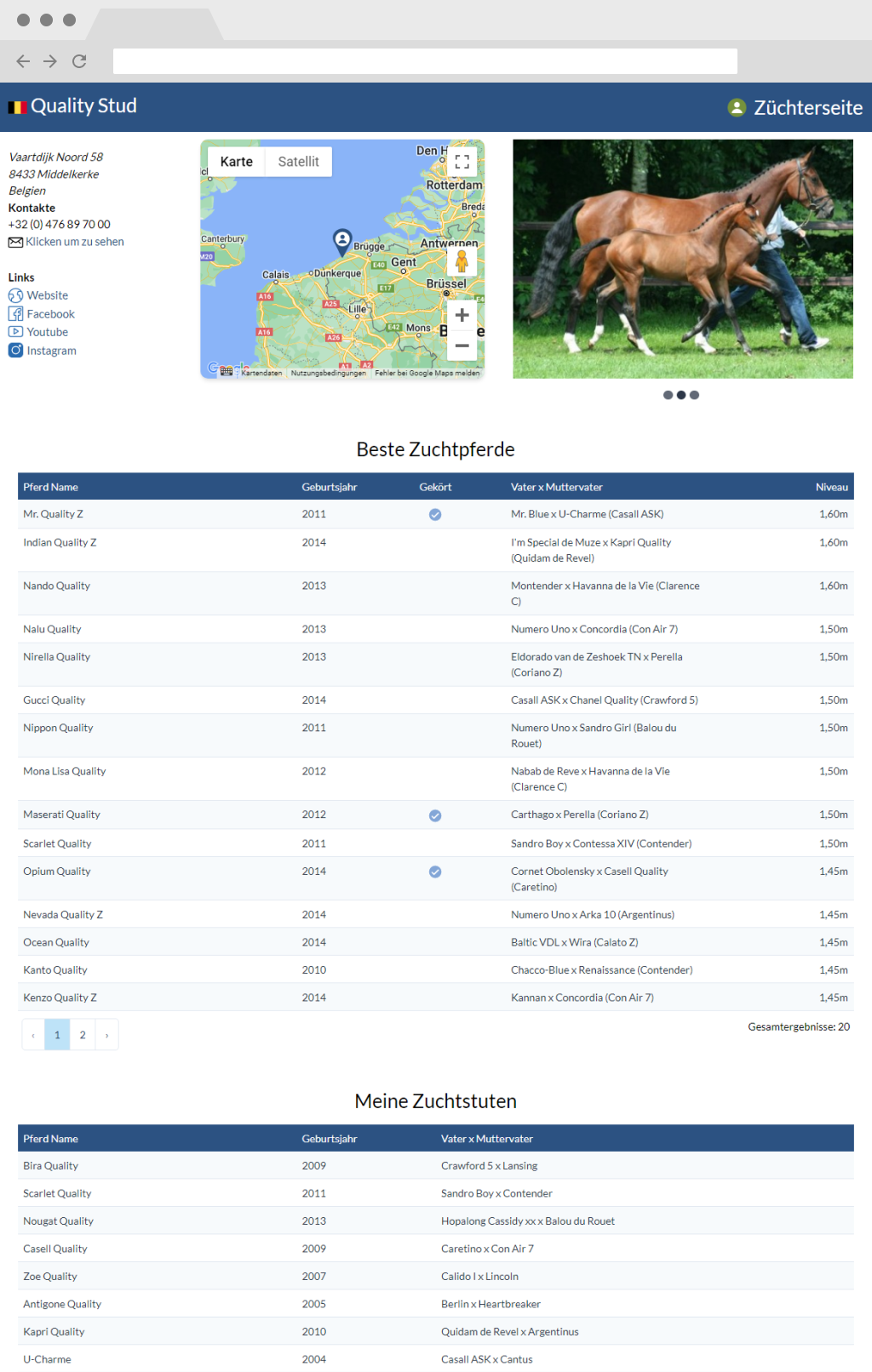Open horse Nando Quality
Screen dimensions: 872x1372
point(56,586)
